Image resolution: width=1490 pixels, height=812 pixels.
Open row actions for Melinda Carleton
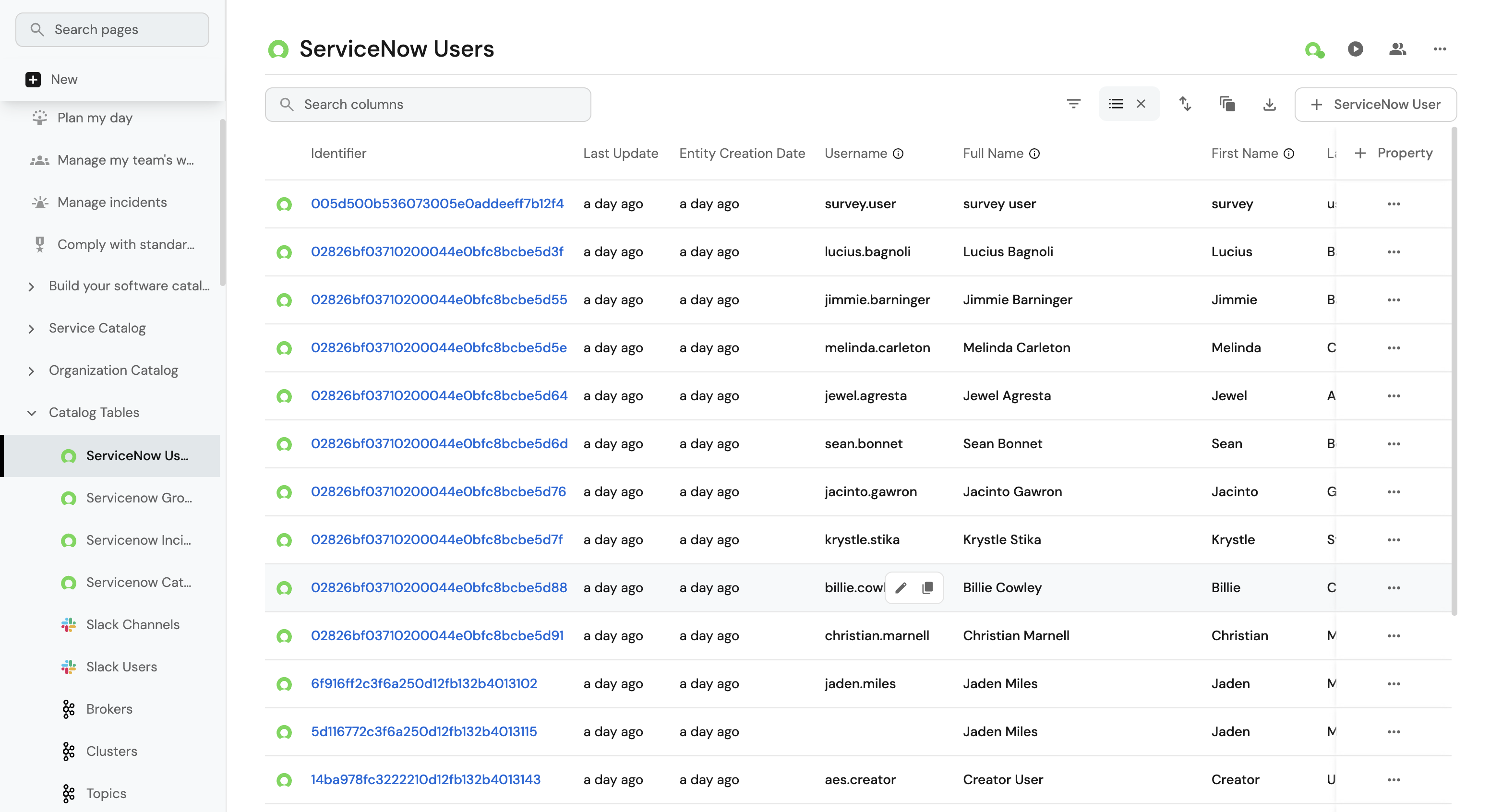1394,347
